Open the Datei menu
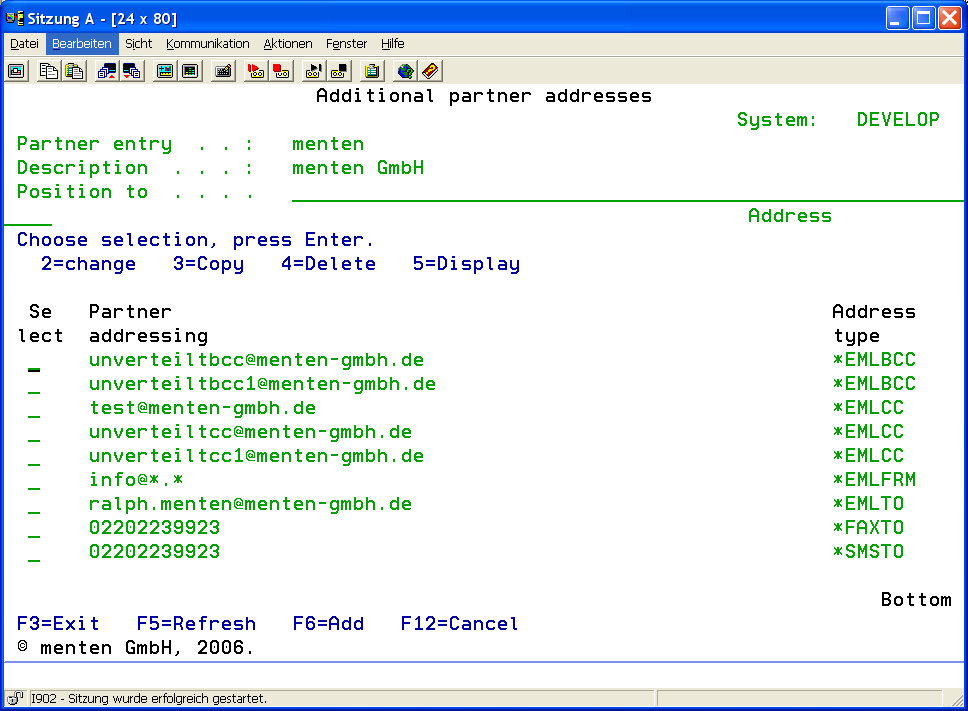The image size is (968, 711). point(24,44)
